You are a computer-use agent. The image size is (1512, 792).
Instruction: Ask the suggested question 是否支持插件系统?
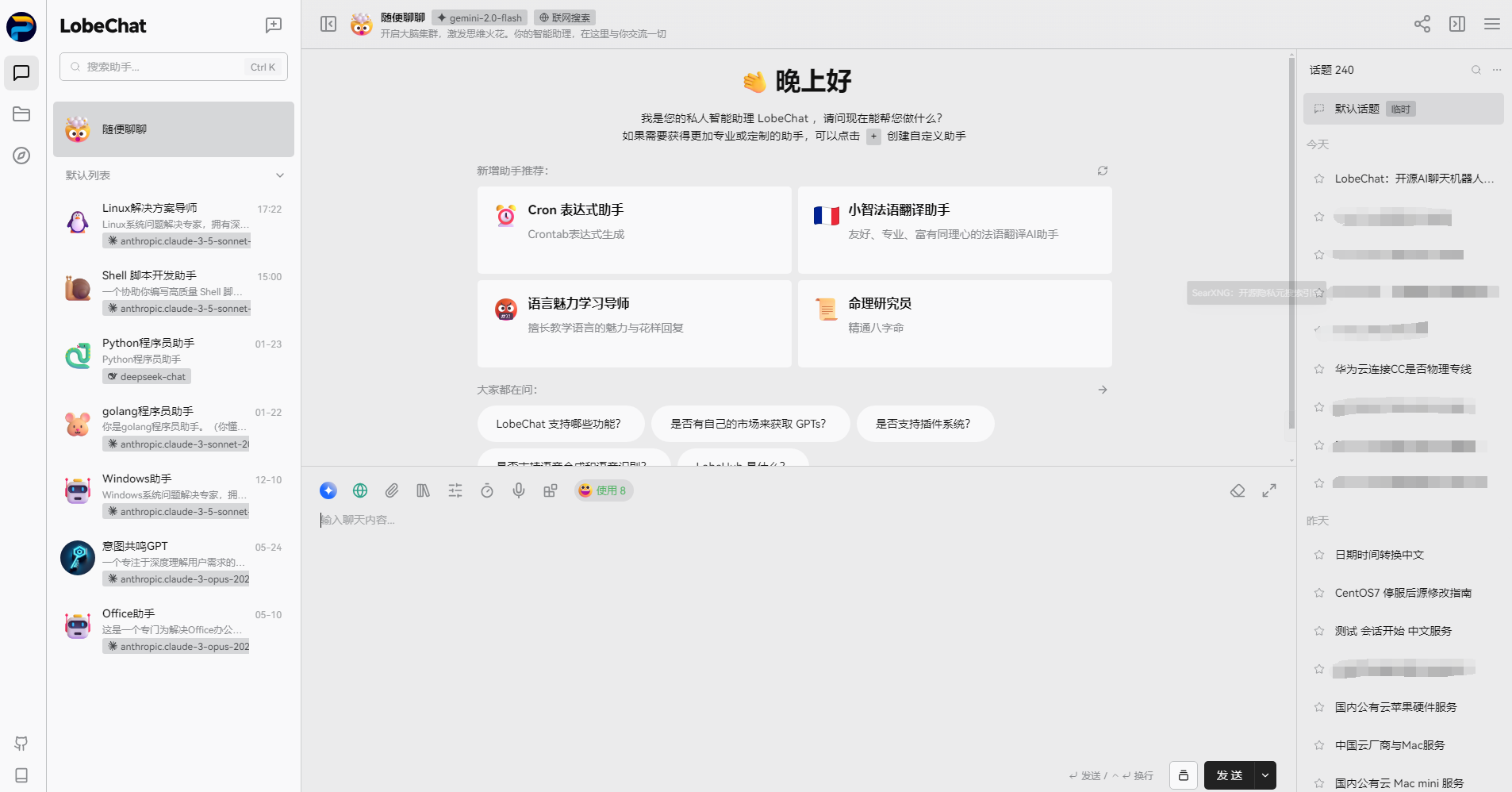click(924, 423)
